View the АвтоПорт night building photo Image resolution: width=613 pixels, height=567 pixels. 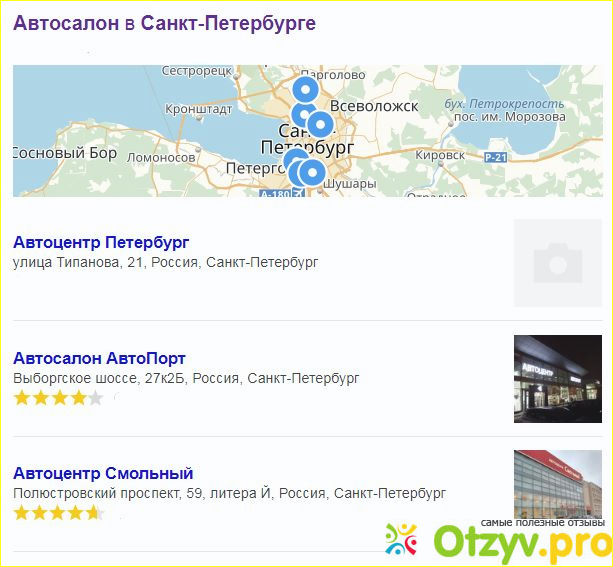pyautogui.click(x=558, y=379)
